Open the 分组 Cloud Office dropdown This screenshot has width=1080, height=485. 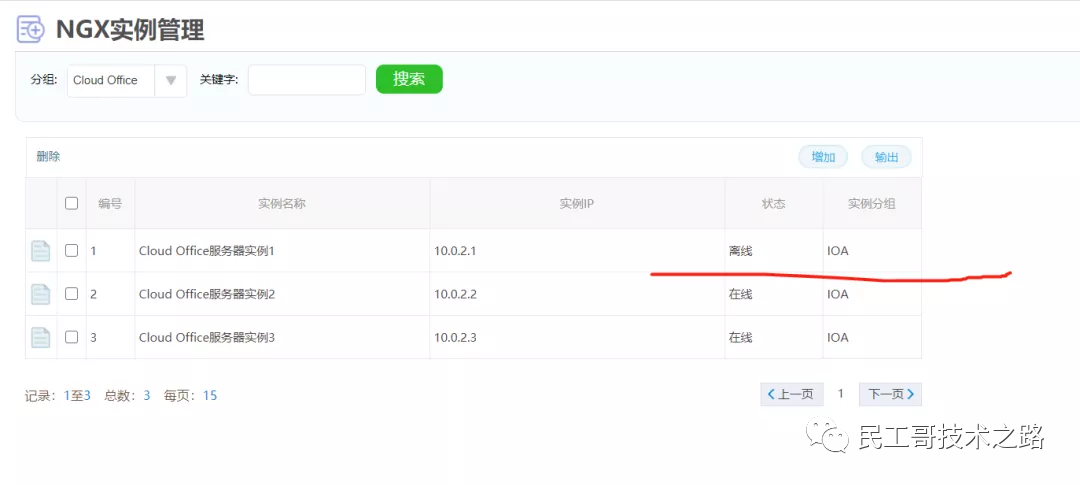click(127, 81)
